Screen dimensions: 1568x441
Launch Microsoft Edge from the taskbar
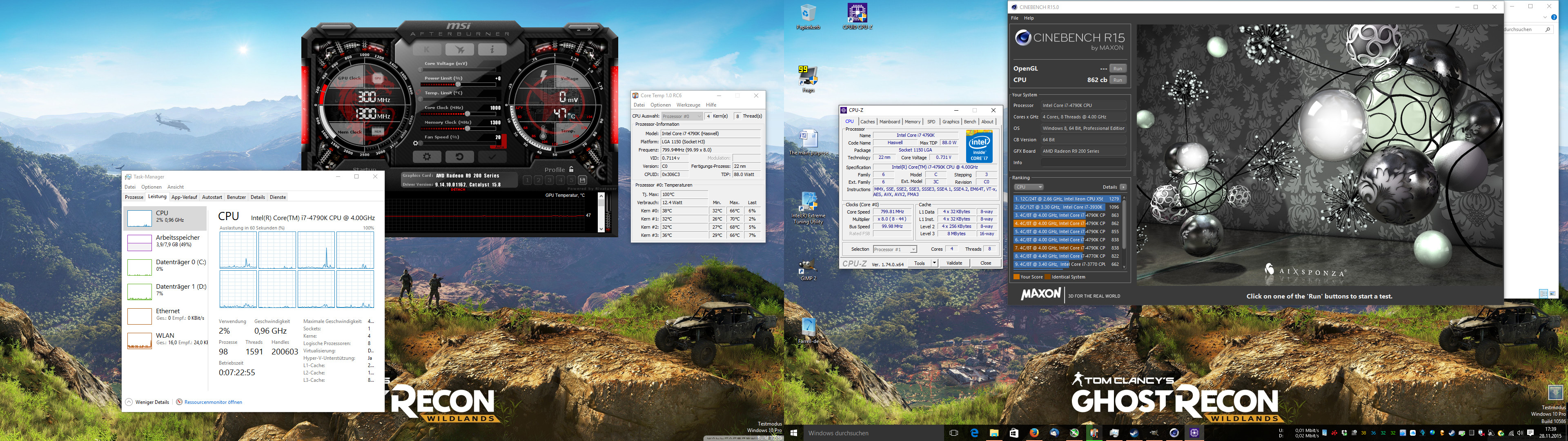pyautogui.click(x=975, y=433)
